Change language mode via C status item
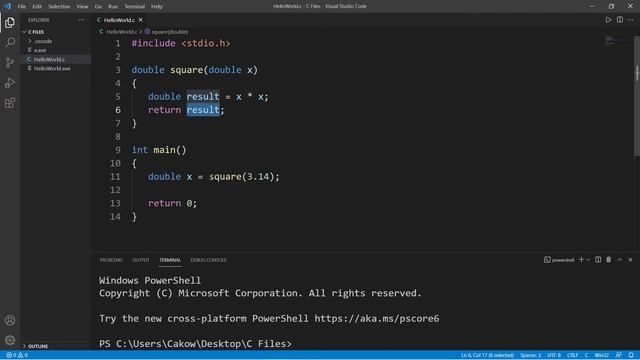The width and height of the screenshot is (640, 360). tap(586, 355)
